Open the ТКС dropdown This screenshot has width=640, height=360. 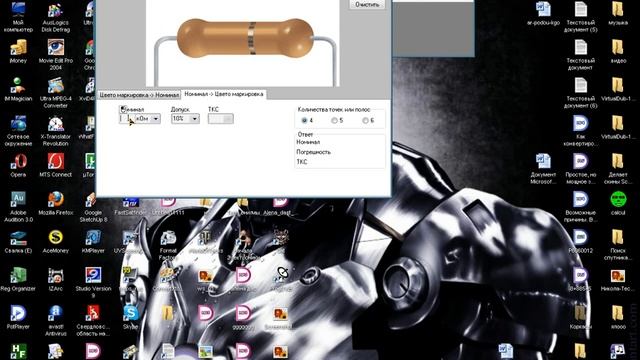coord(220,119)
